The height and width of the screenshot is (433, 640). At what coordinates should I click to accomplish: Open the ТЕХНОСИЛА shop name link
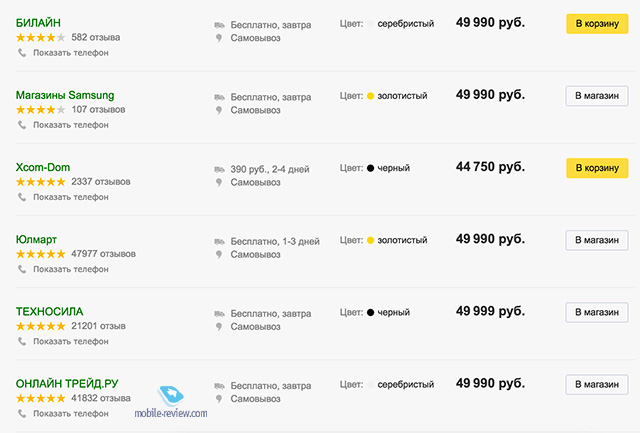[49, 312]
